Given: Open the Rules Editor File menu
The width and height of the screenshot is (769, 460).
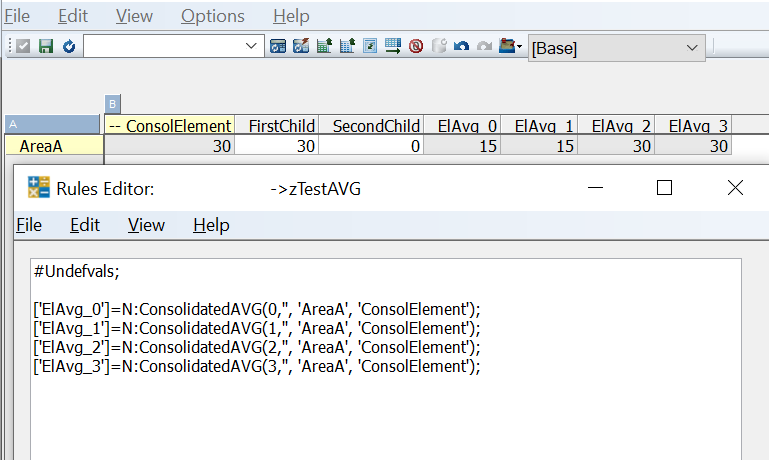Looking at the screenshot, I should tap(28, 225).
